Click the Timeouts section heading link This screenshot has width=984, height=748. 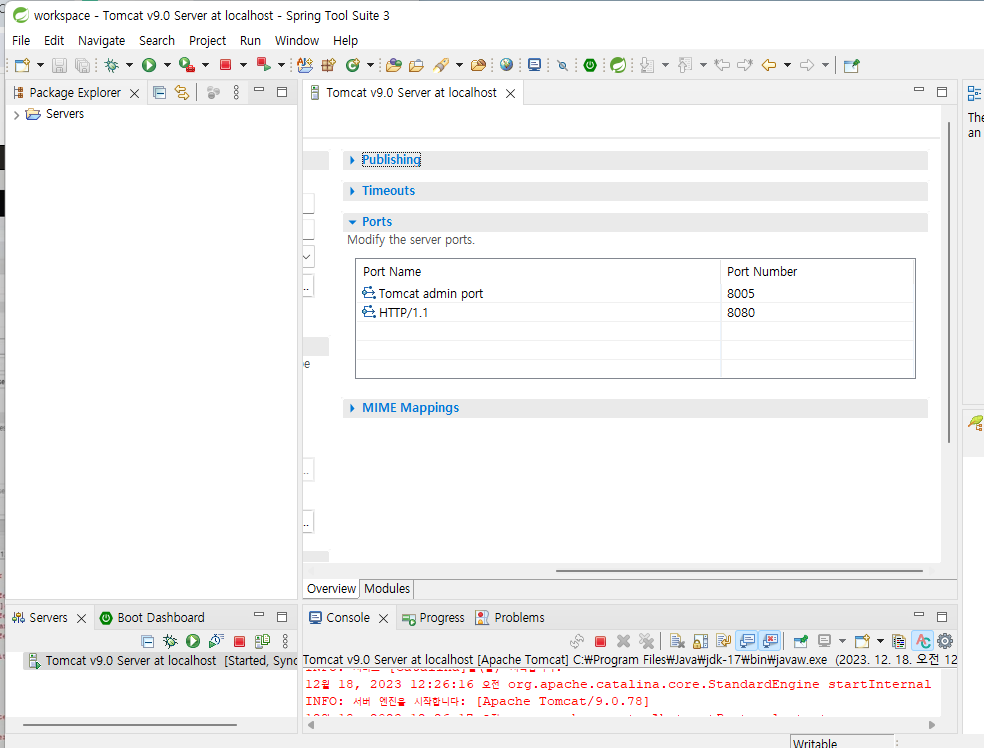(x=388, y=191)
